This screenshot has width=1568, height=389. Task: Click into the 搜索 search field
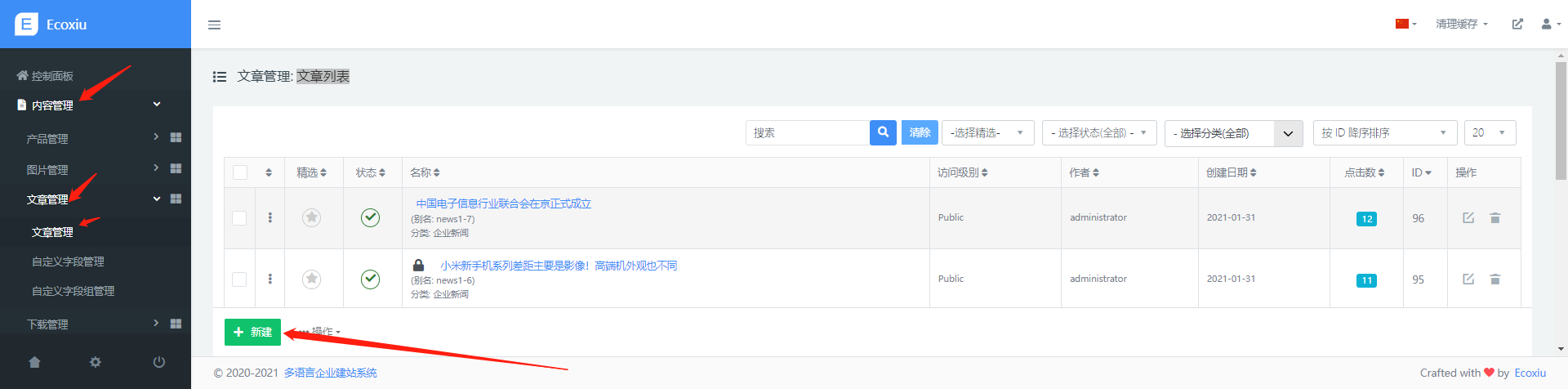[x=807, y=132]
